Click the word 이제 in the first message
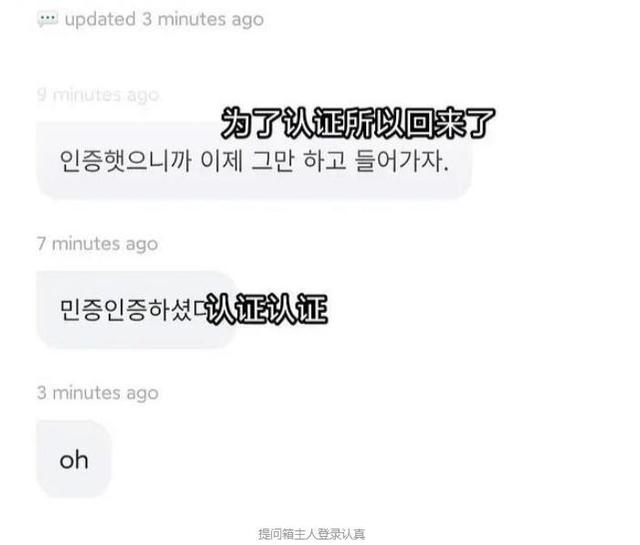Image resolution: width=640 pixels, height=545 pixels. click(221, 160)
